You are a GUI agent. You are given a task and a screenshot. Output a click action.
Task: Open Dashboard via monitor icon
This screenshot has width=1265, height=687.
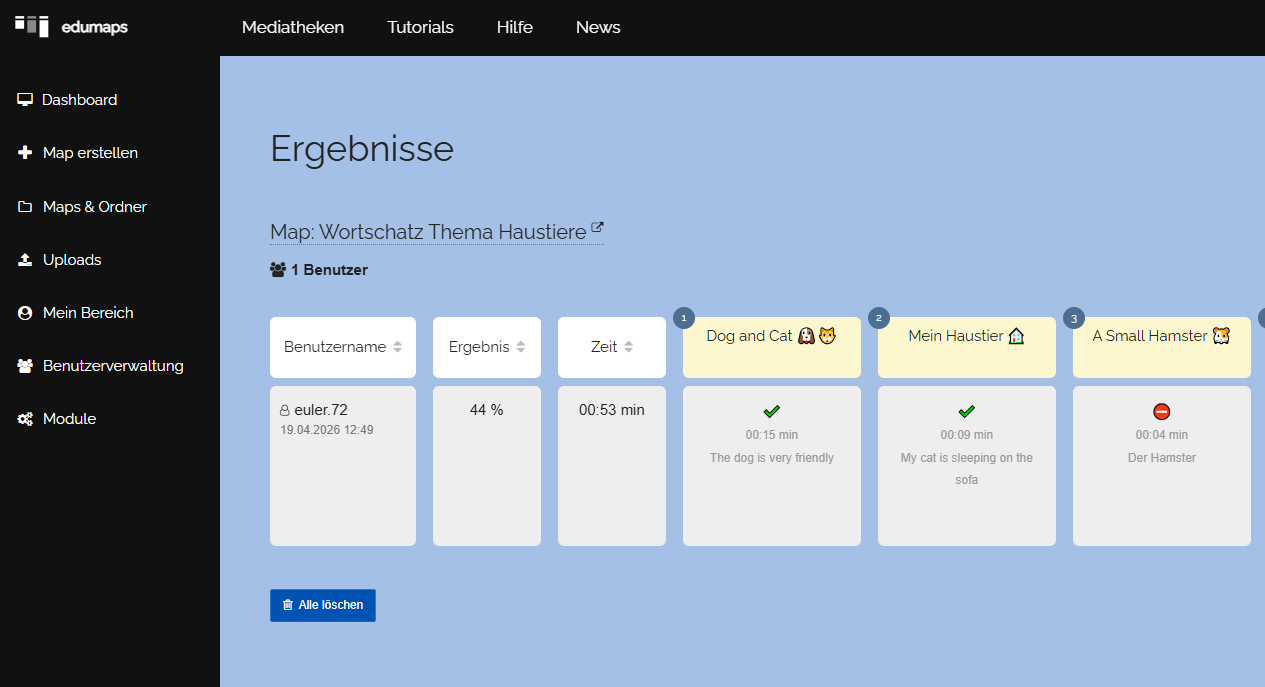tap(25, 100)
